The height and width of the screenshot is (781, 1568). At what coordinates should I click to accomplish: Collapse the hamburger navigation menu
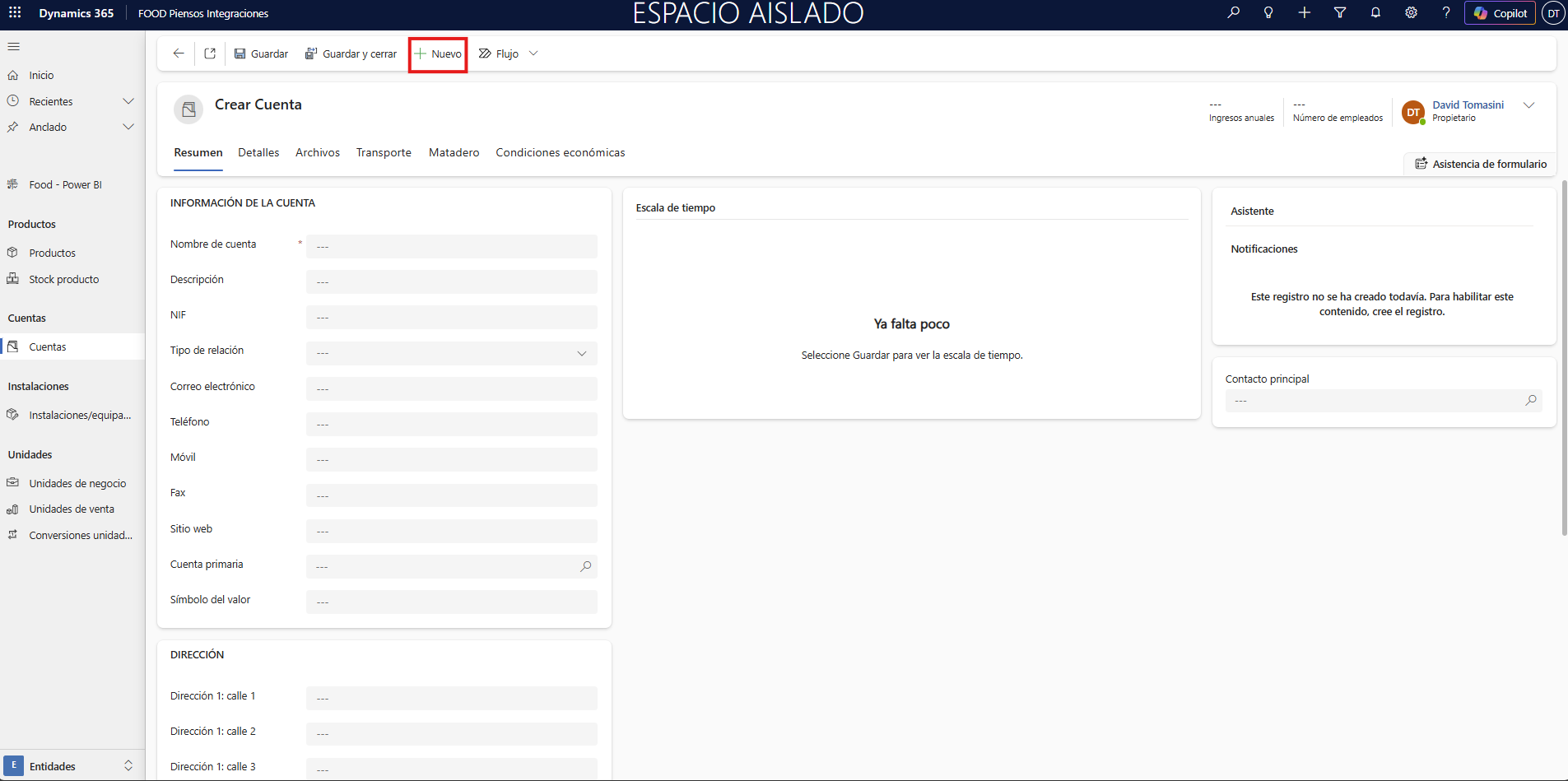(x=14, y=47)
